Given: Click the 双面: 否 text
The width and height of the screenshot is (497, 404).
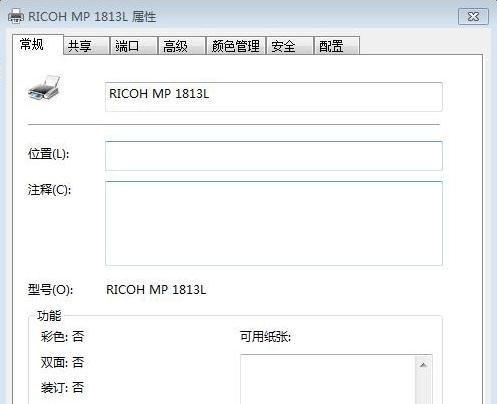Looking at the screenshot, I should point(62,362).
